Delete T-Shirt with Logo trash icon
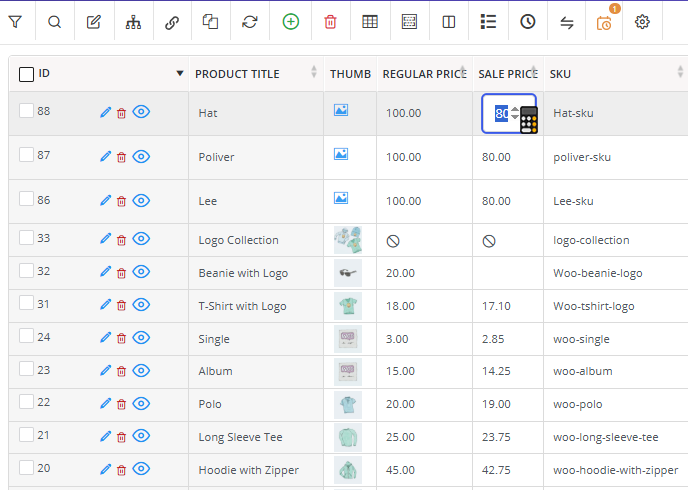The height and width of the screenshot is (490, 688). click(122, 305)
